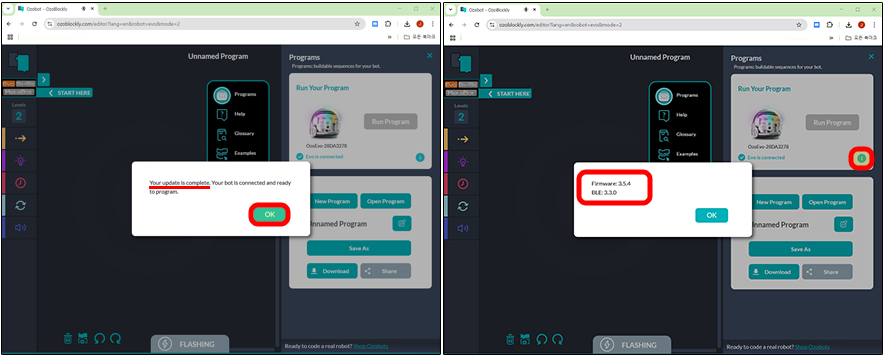This screenshot has height=362, width=885.
Task: Click the trash delete icon in right window
Action: (510, 339)
